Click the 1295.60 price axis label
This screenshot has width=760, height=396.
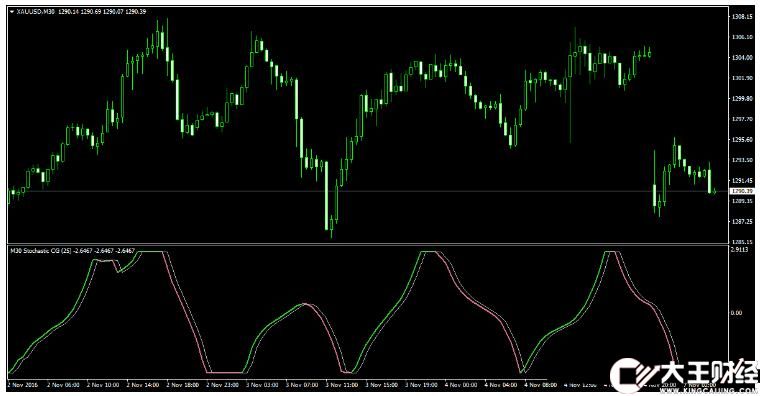(742, 140)
